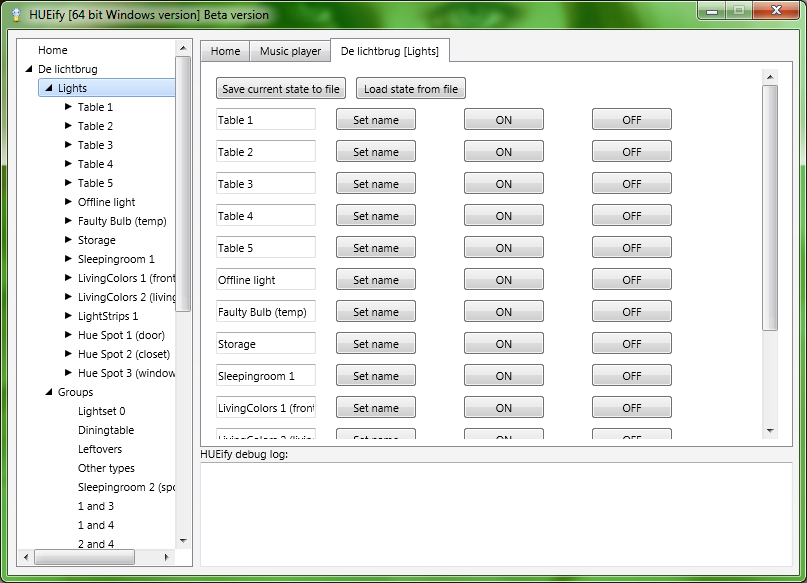Click Set name for Table 1
This screenshot has height=583, width=807.
pyautogui.click(x=376, y=119)
